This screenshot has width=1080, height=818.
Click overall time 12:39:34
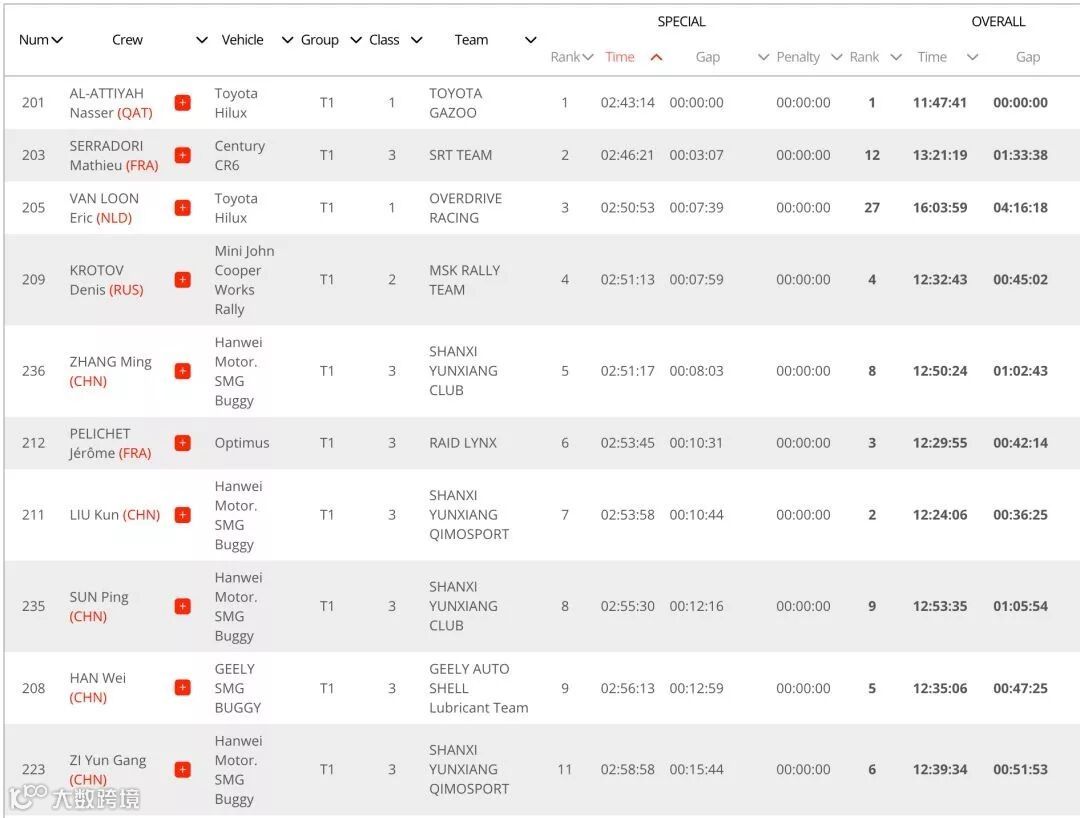click(x=939, y=769)
